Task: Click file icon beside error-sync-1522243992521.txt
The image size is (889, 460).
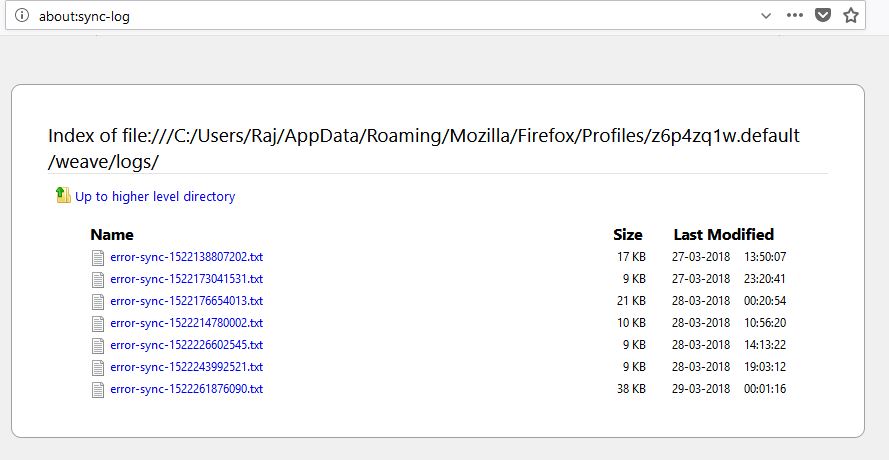Action: click(98, 367)
